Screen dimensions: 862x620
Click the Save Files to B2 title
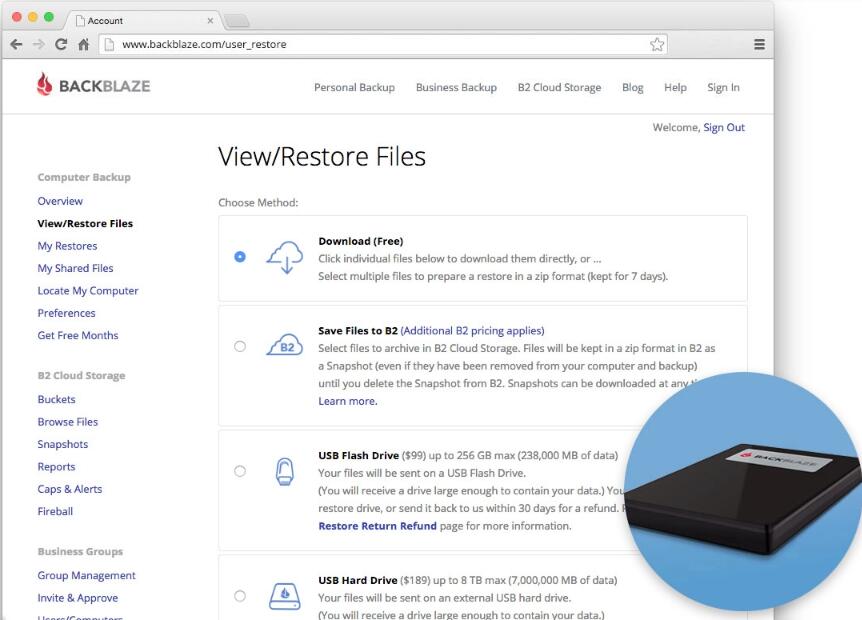coord(358,331)
